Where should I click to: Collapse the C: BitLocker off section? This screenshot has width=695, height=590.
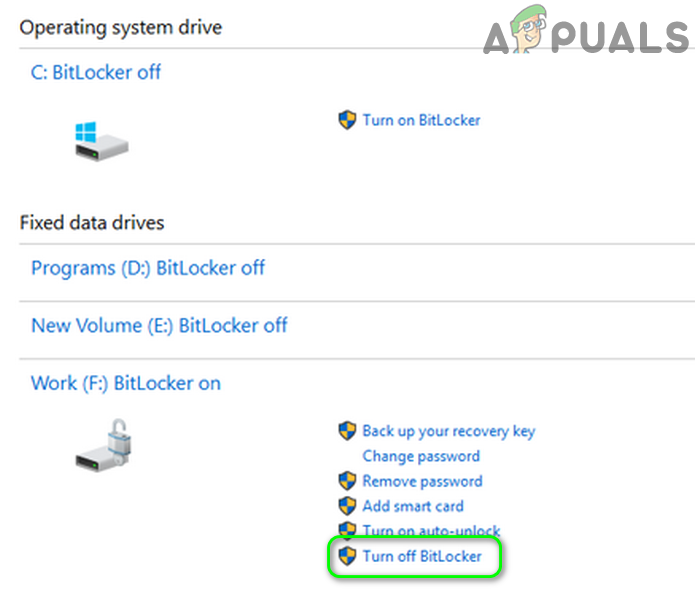96,72
